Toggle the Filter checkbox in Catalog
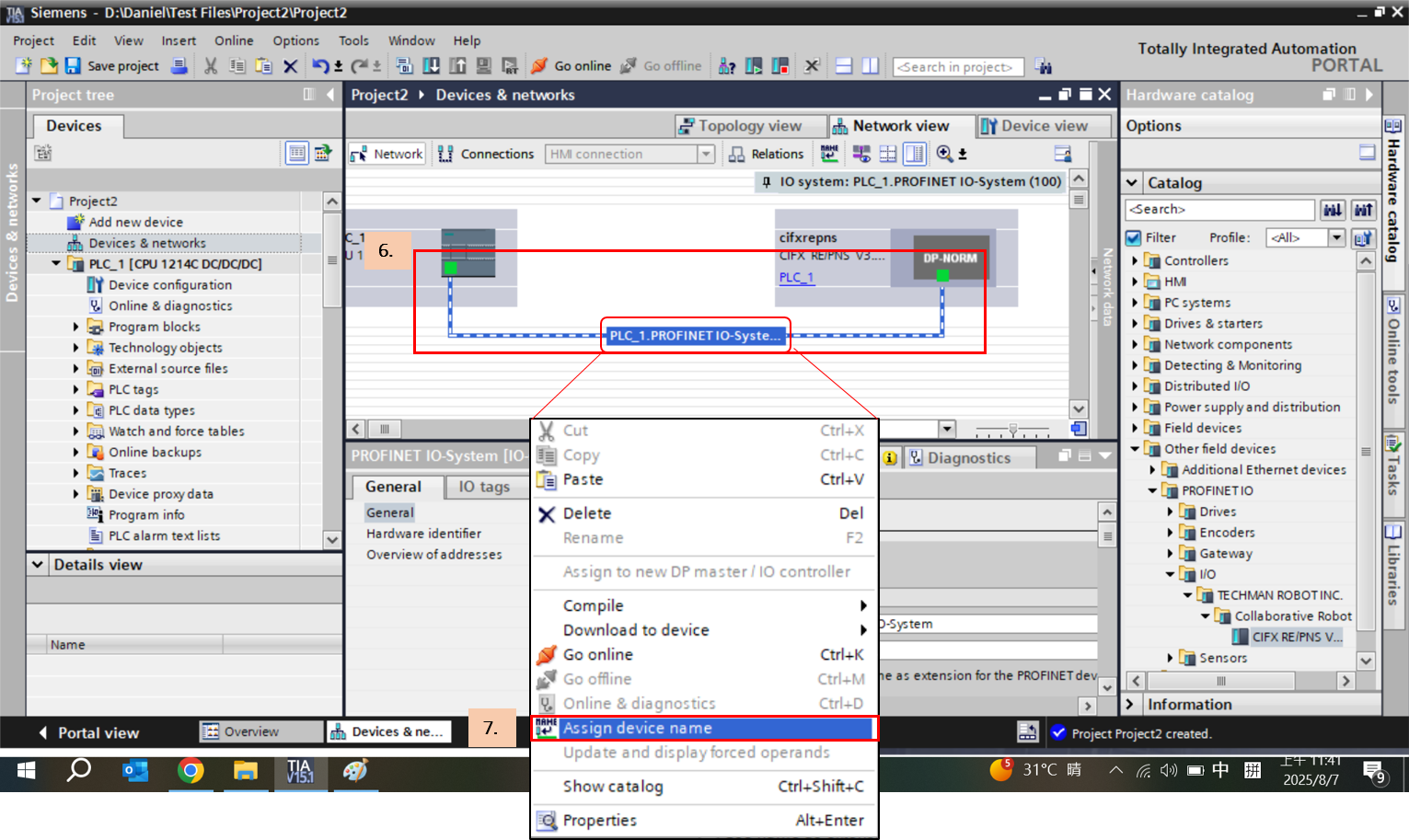 [x=1134, y=237]
